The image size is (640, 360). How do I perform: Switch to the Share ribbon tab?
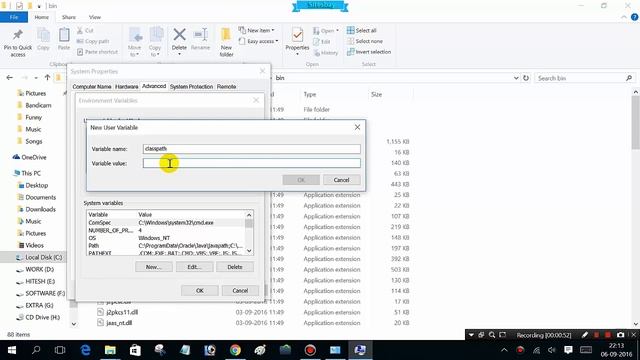coord(69,17)
